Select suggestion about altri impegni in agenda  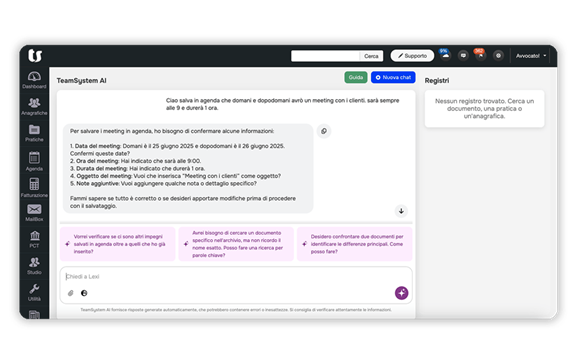(118, 244)
